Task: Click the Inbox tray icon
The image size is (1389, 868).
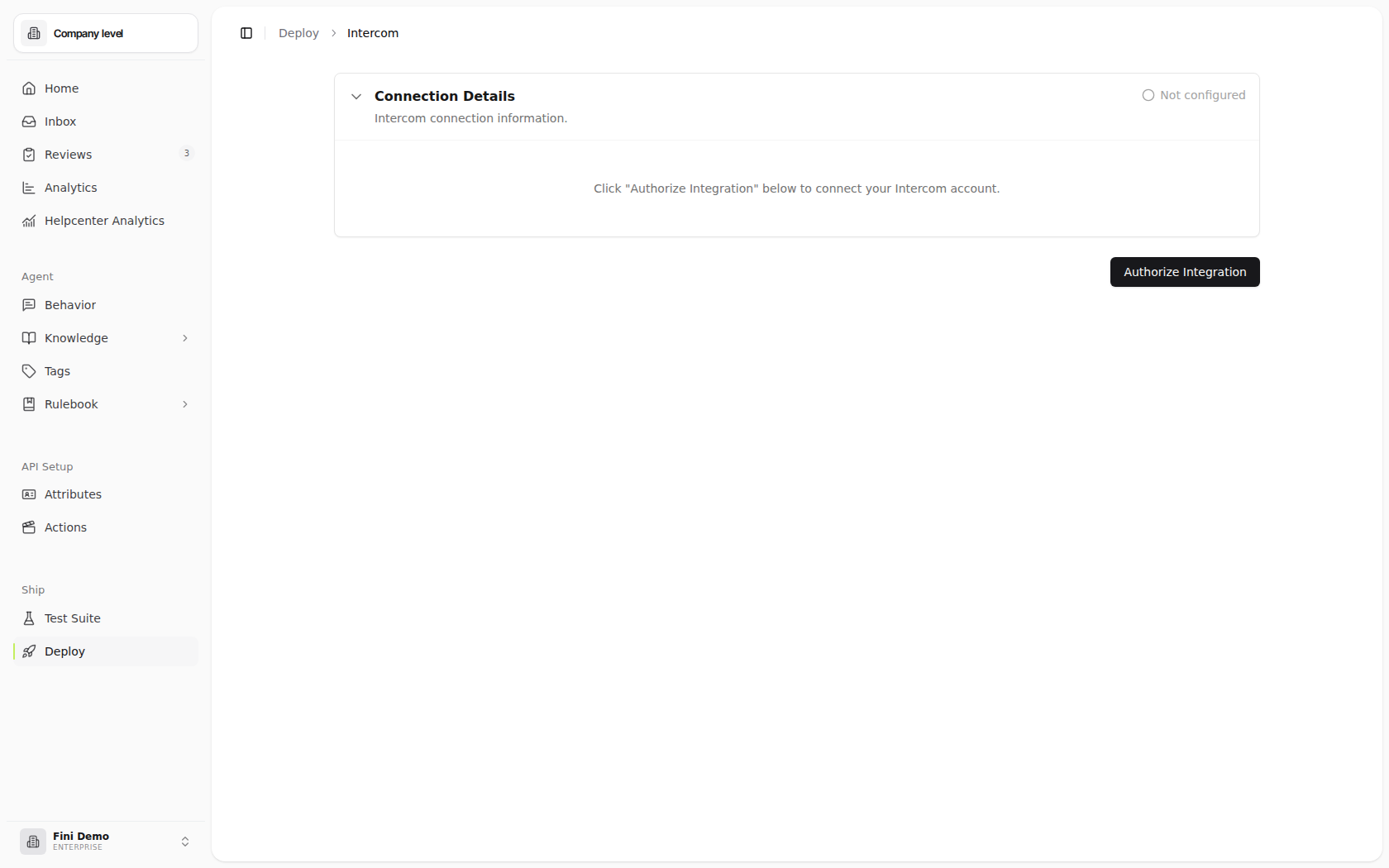Action: 29,122
